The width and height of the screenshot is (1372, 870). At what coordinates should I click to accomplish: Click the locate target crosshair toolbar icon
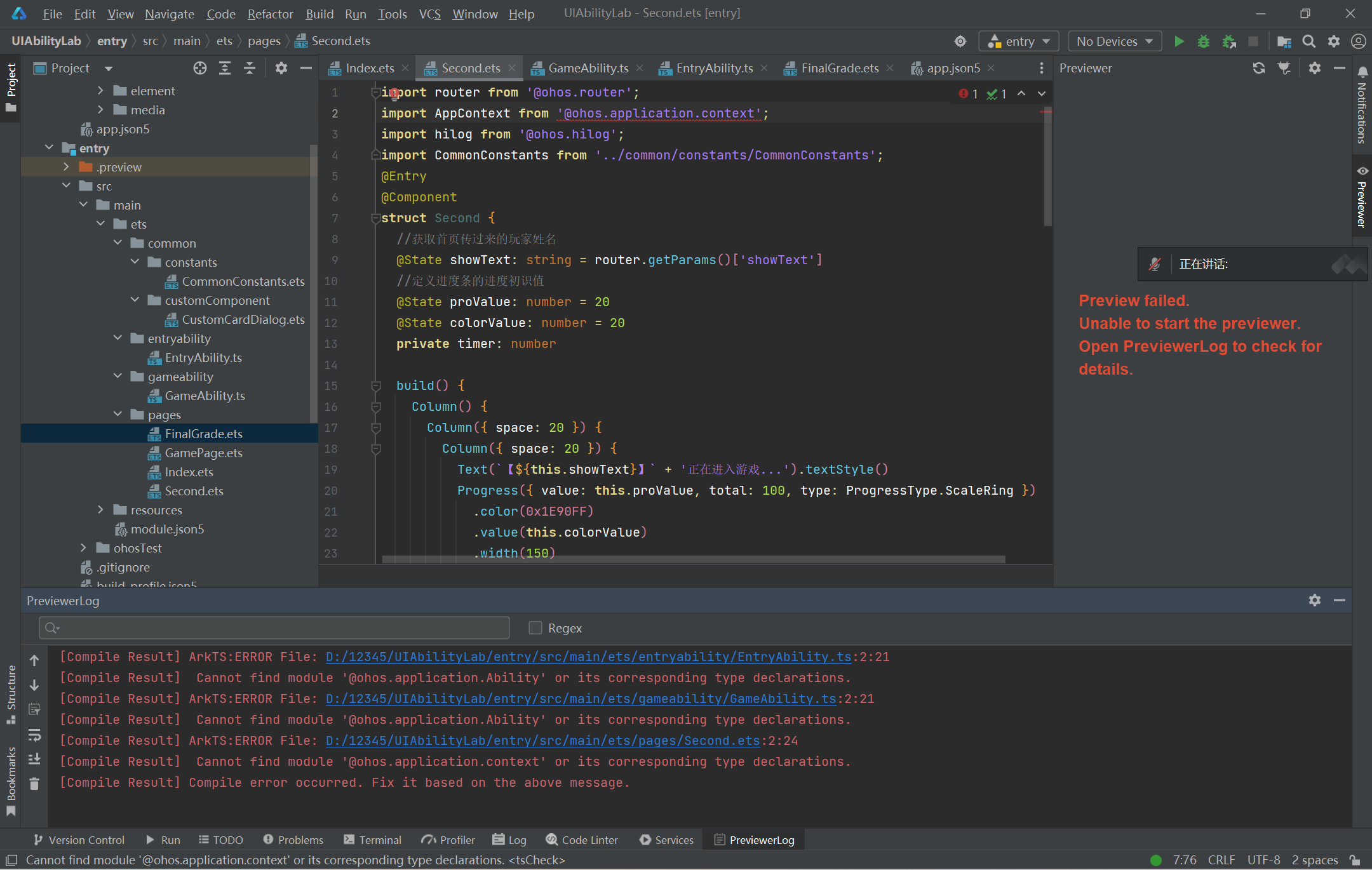click(x=960, y=41)
